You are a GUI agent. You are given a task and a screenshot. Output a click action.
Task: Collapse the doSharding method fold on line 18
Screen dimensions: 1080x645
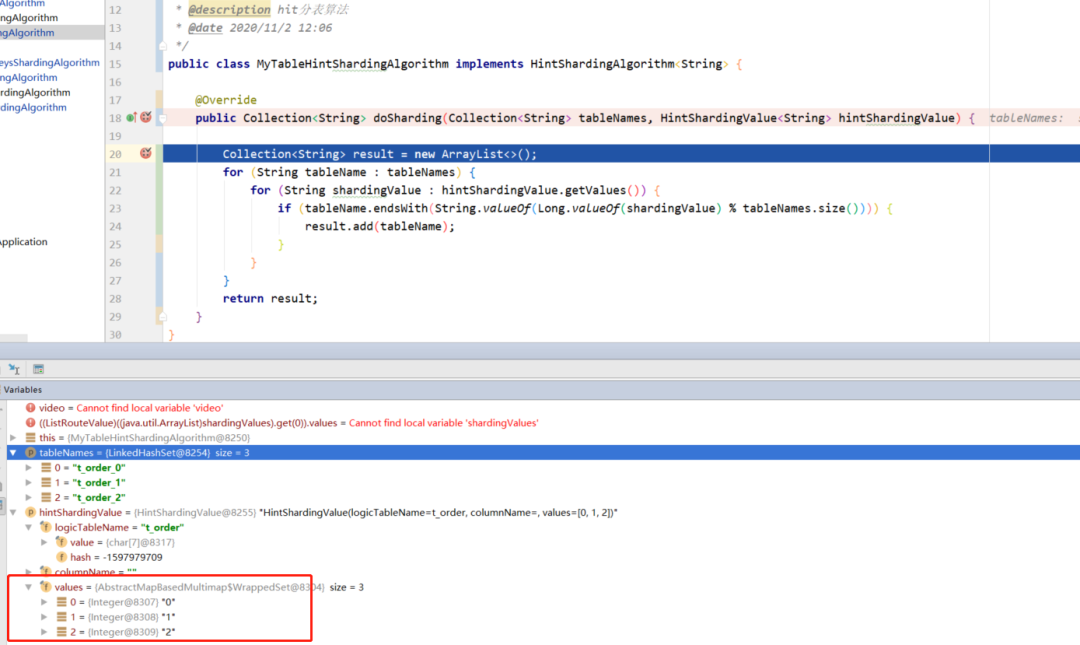[163, 118]
